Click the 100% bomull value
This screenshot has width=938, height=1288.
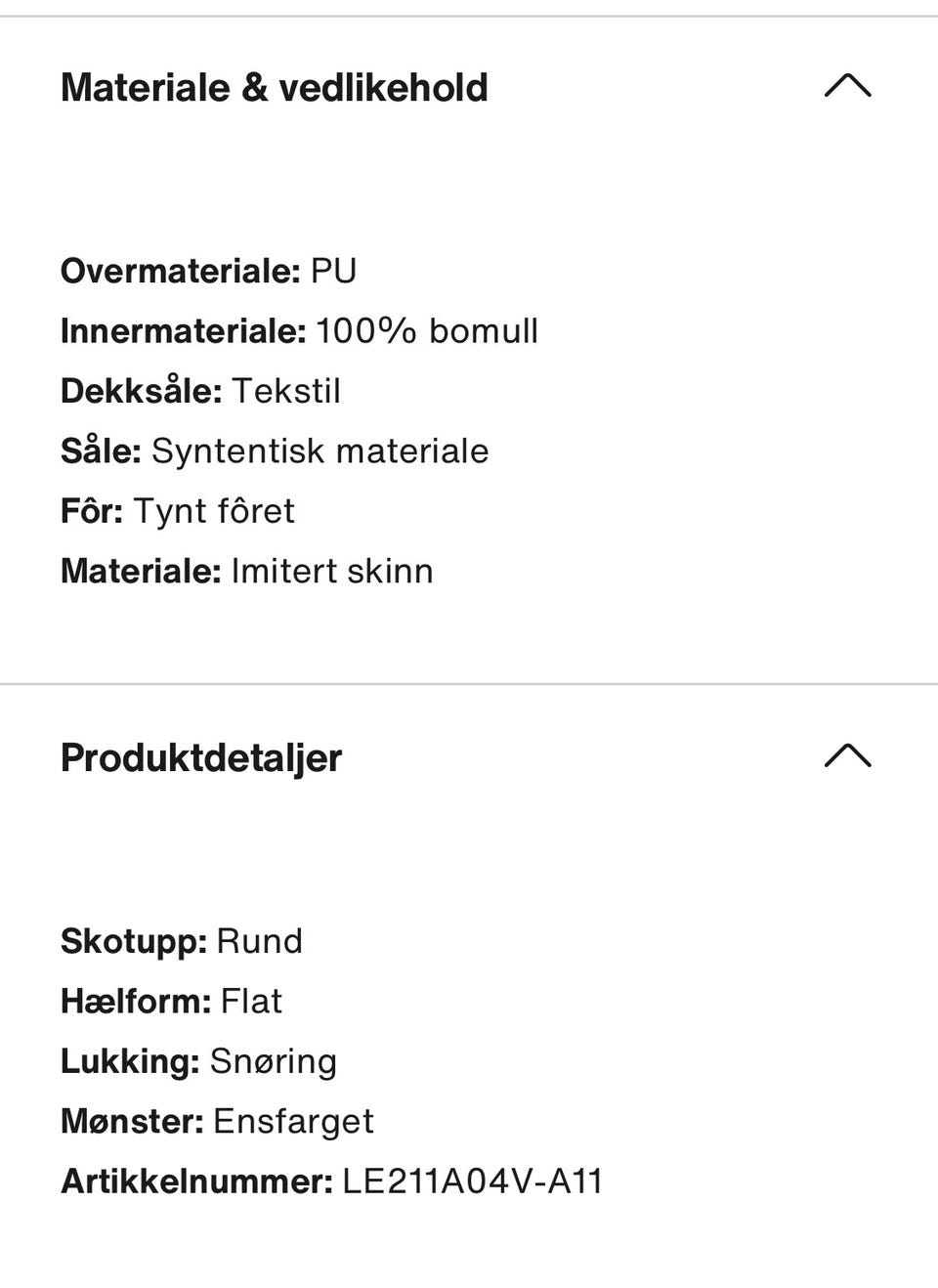[x=426, y=331]
